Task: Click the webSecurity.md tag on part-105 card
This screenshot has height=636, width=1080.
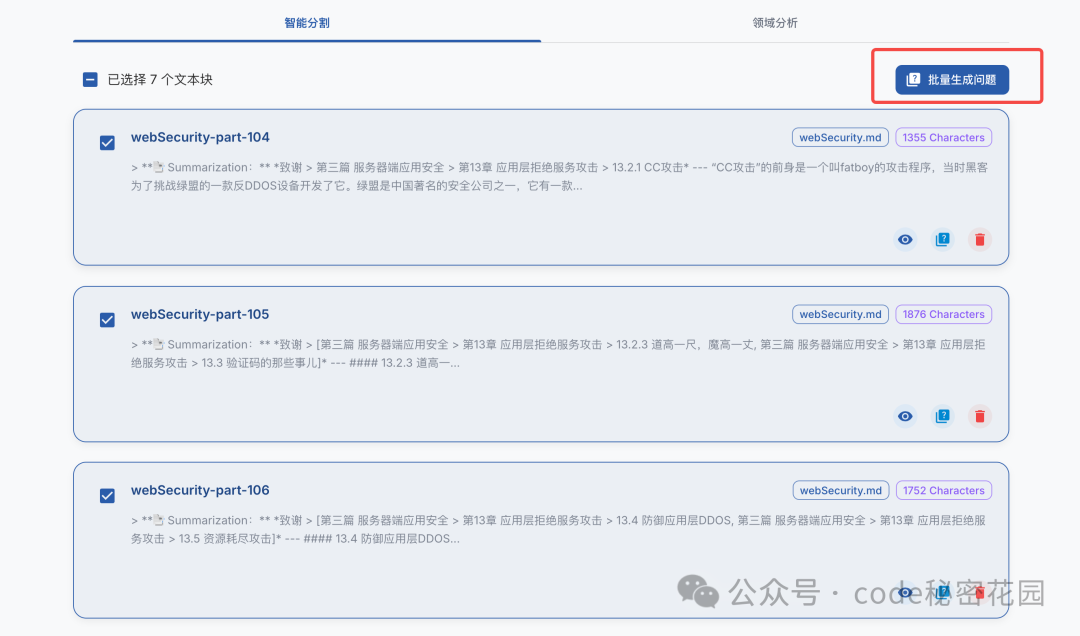Action: click(840, 314)
